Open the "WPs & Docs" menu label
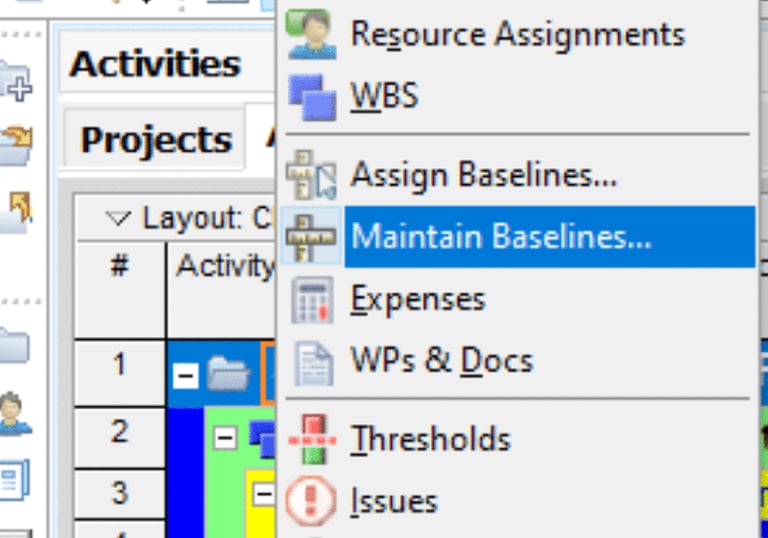This screenshot has width=768, height=538. 441,360
